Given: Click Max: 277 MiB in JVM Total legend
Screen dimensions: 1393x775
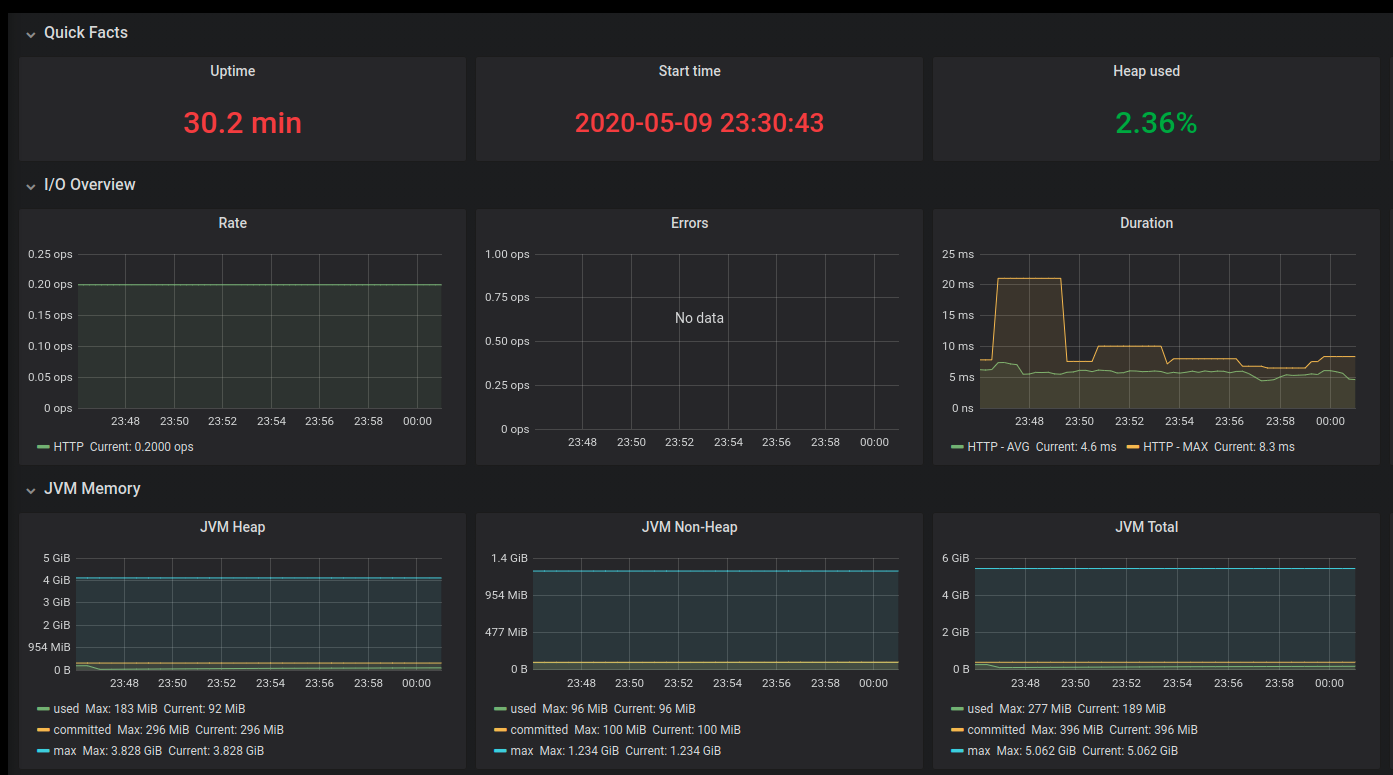Looking at the screenshot, I should (x=1036, y=709).
